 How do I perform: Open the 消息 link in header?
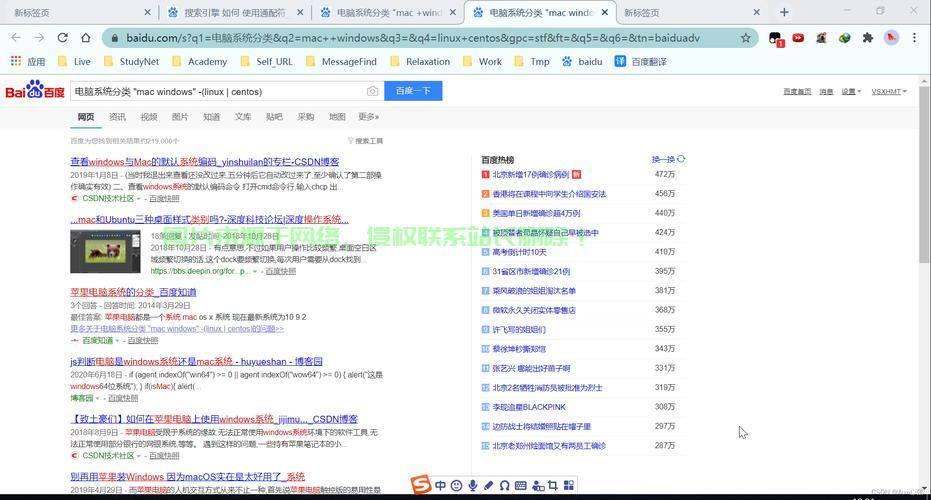coord(826,91)
